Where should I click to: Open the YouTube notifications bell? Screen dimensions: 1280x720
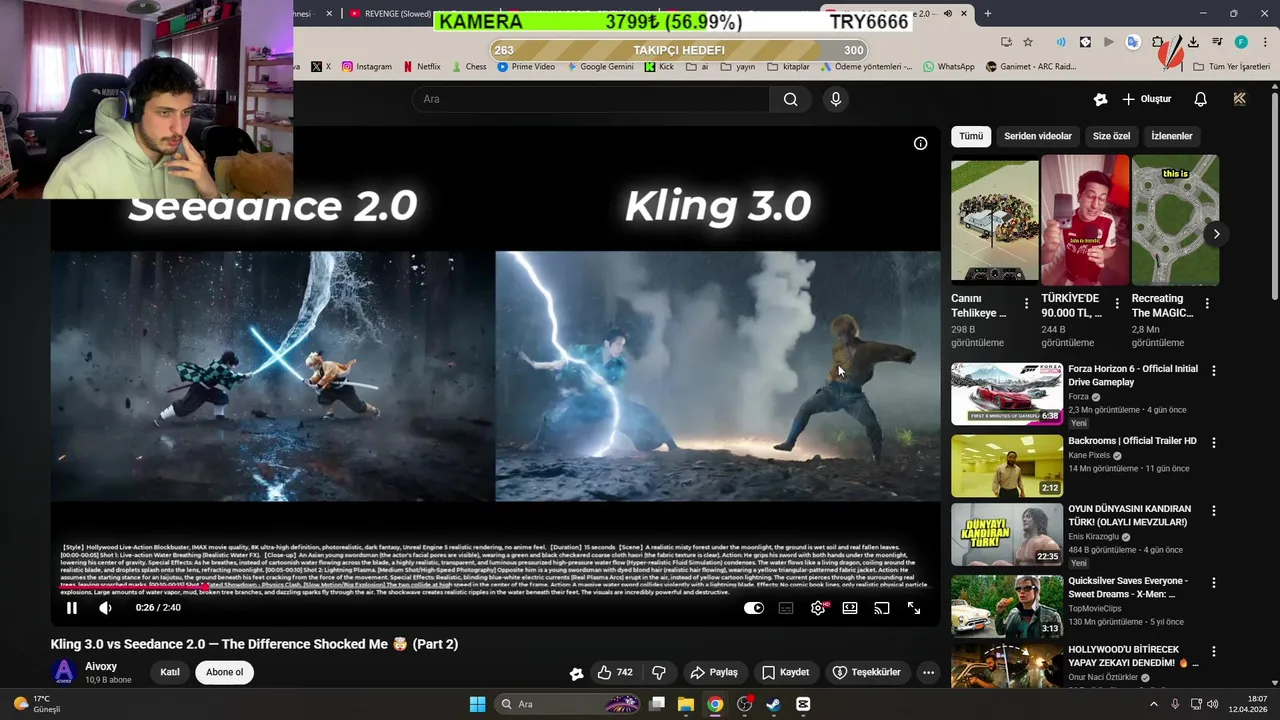tap(1200, 99)
